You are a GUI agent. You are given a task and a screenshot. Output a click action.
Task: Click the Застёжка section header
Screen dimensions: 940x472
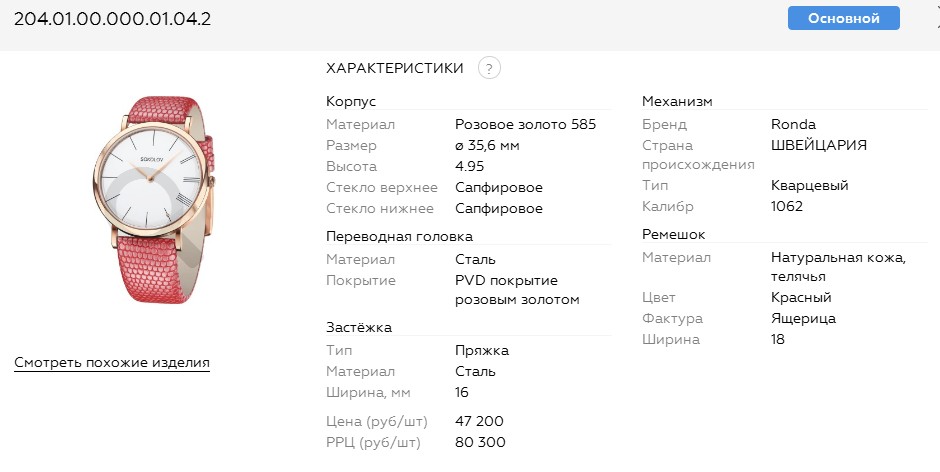point(359,327)
